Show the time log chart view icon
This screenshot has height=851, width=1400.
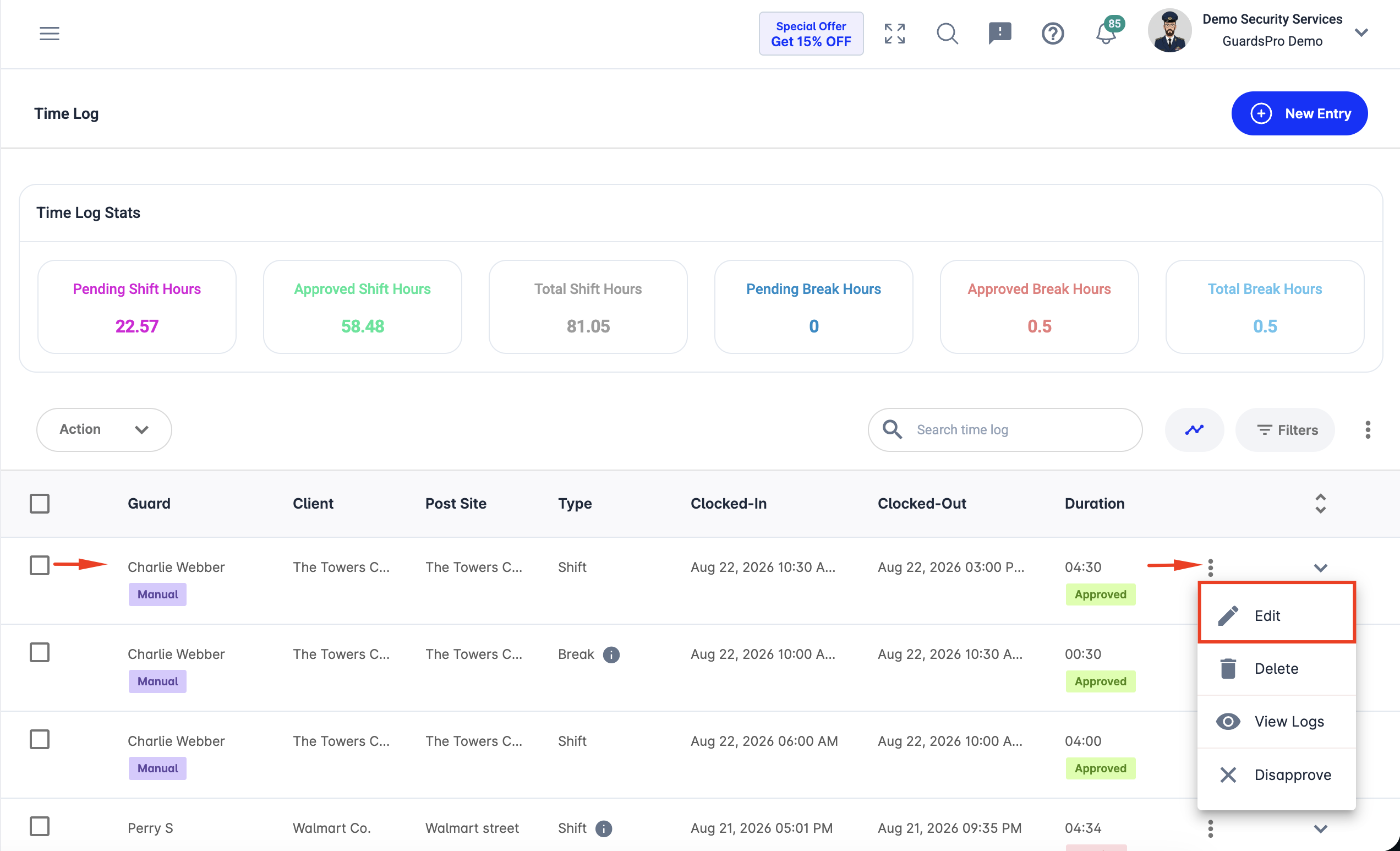(x=1194, y=430)
